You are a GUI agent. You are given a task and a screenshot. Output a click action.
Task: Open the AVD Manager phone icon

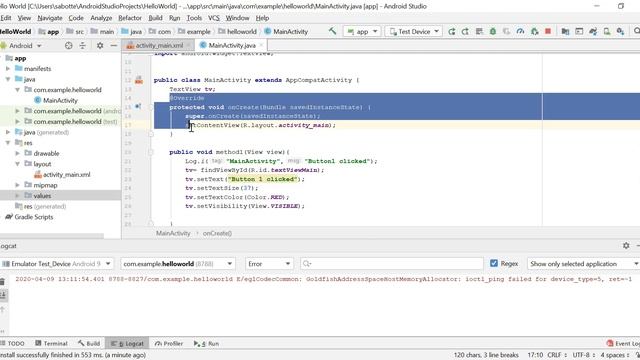pyautogui.click(x=607, y=31)
